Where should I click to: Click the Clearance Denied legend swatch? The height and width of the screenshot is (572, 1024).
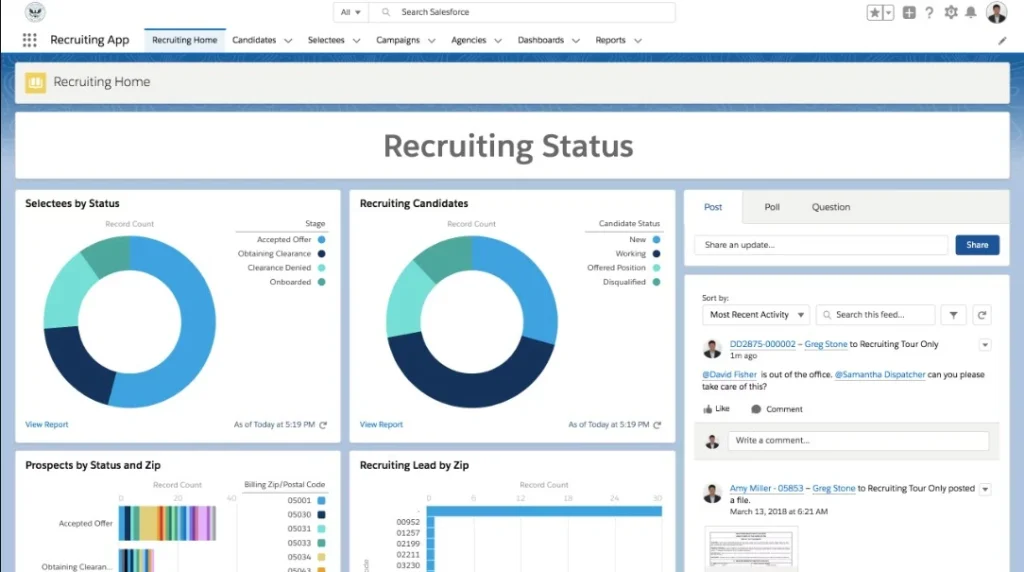(x=321, y=268)
